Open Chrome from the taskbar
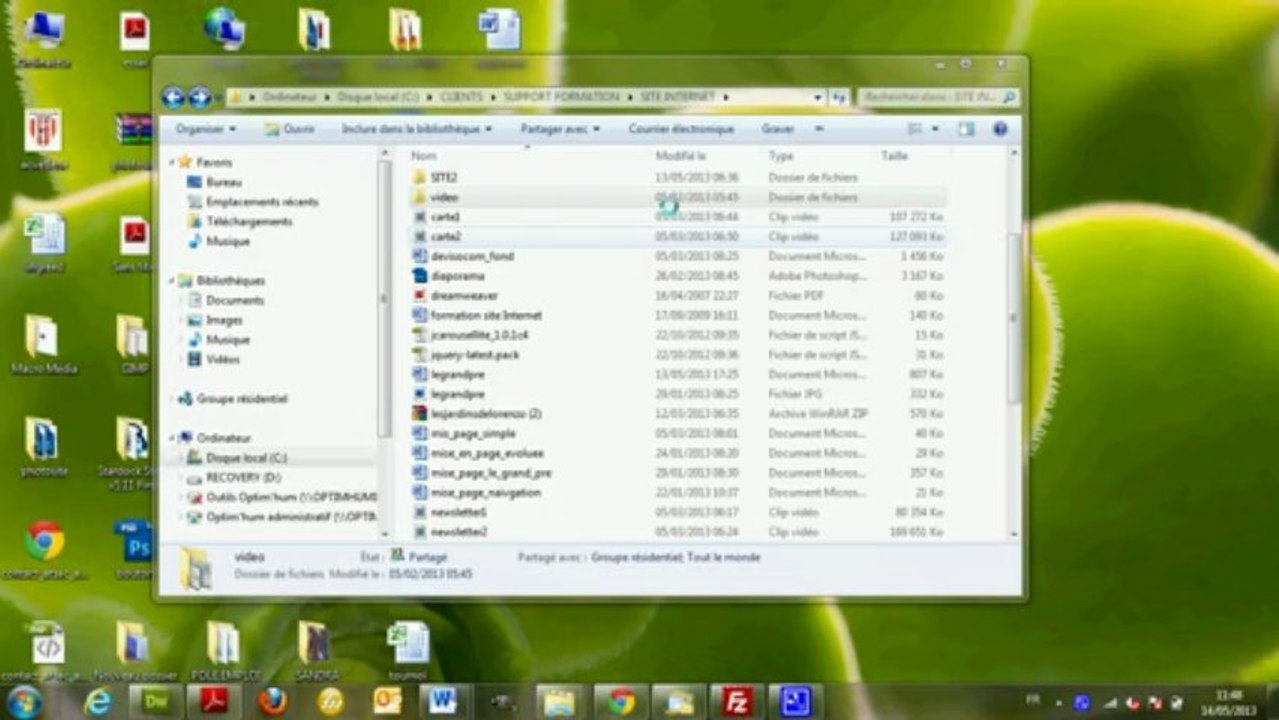1279x720 pixels. tap(621, 702)
